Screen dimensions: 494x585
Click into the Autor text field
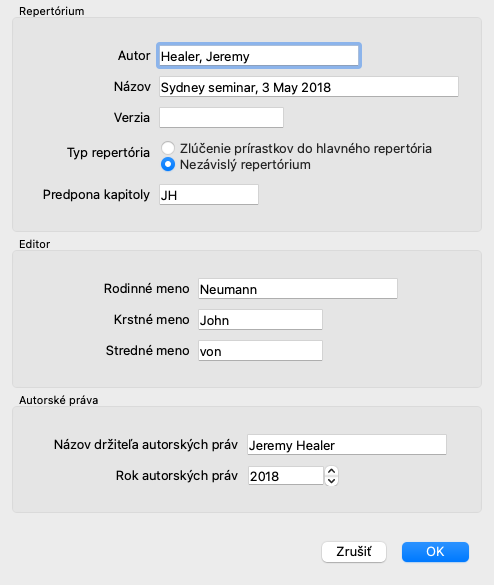[259, 56]
